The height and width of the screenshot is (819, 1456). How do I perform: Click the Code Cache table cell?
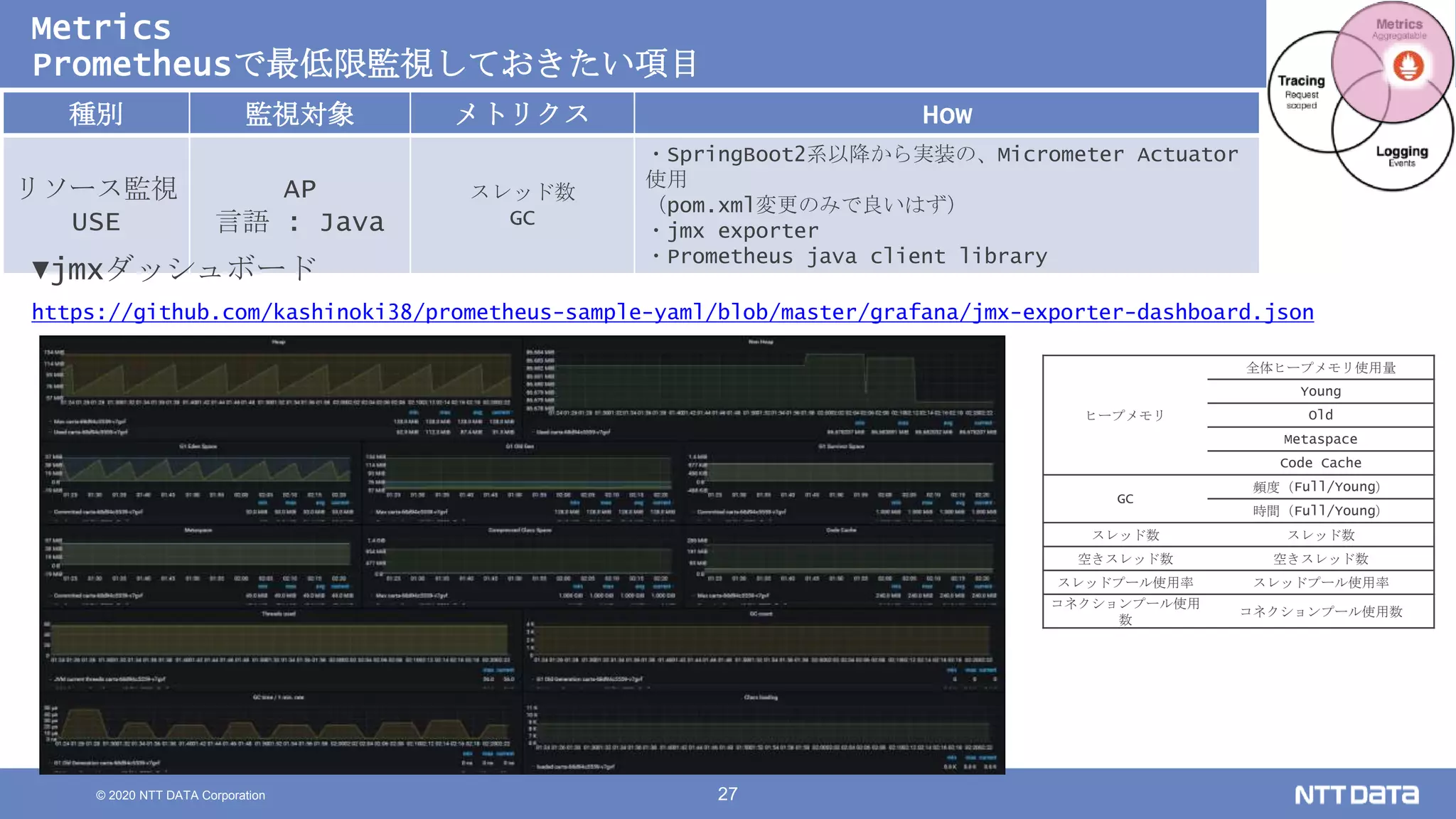1320,463
